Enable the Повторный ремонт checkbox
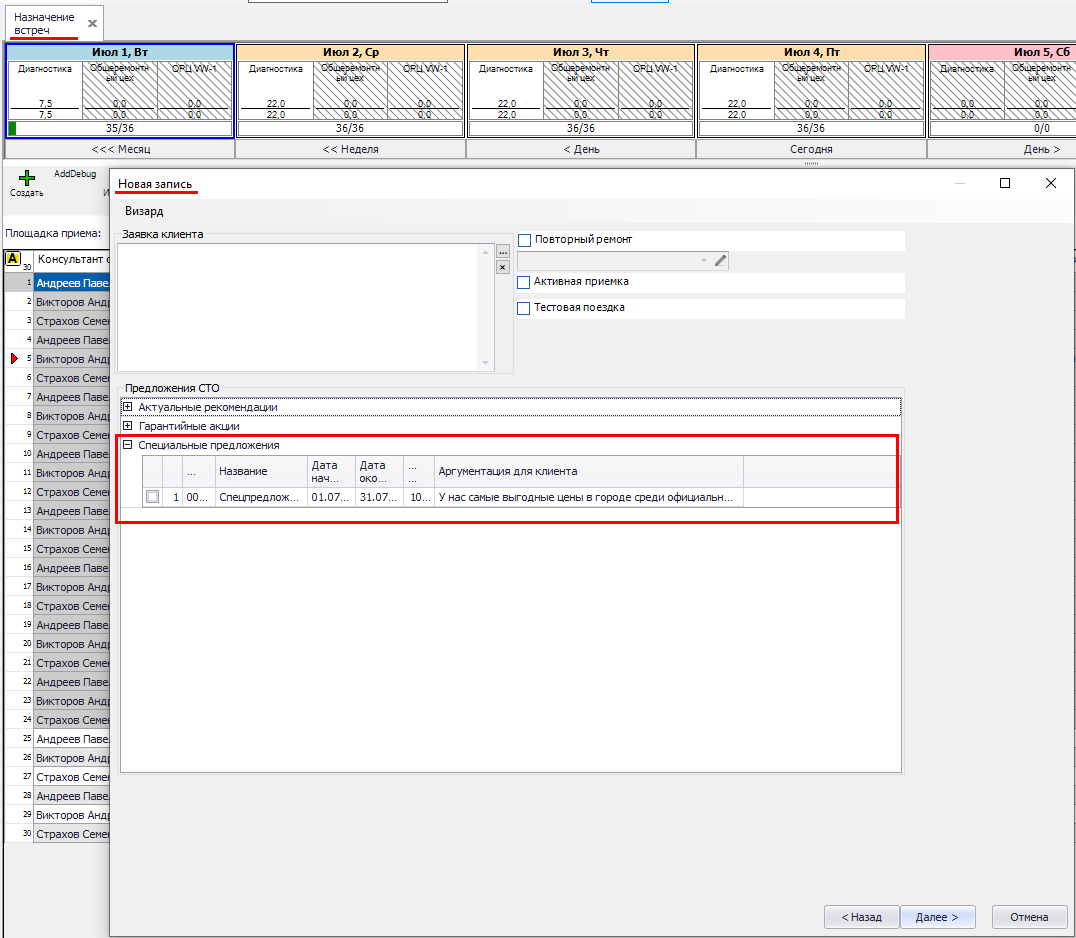 click(524, 240)
